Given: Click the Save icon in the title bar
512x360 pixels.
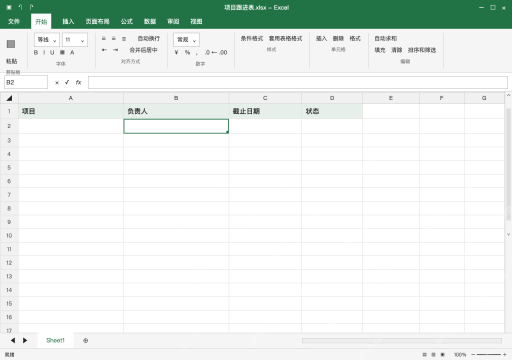Looking at the screenshot, I should (x=9, y=7).
